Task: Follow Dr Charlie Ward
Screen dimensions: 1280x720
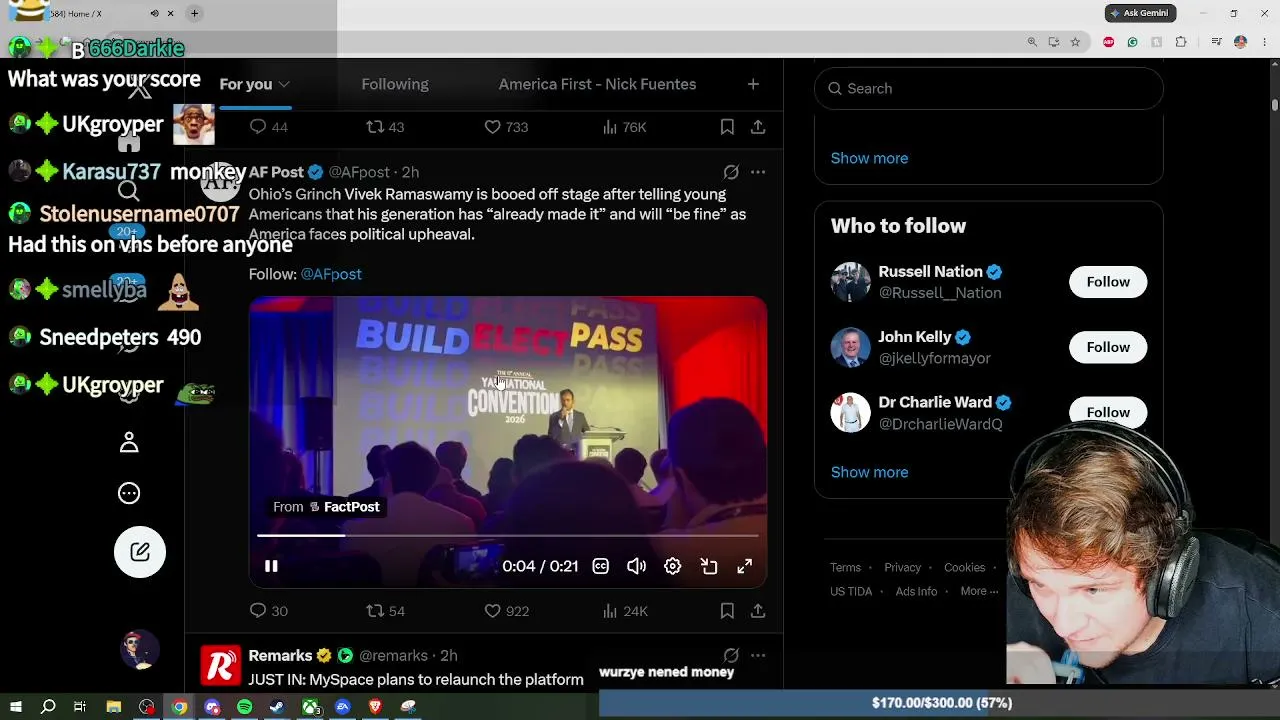Action: tap(1108, 412)
